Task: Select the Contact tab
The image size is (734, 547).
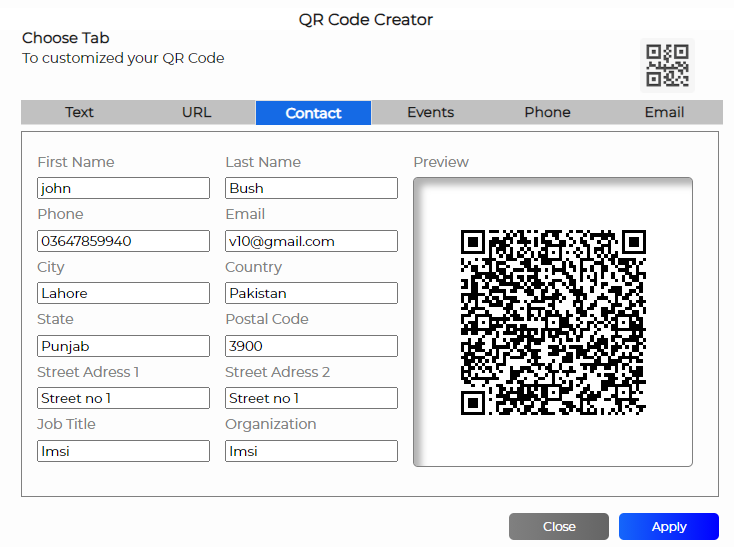Action: (x=313, y=113)
